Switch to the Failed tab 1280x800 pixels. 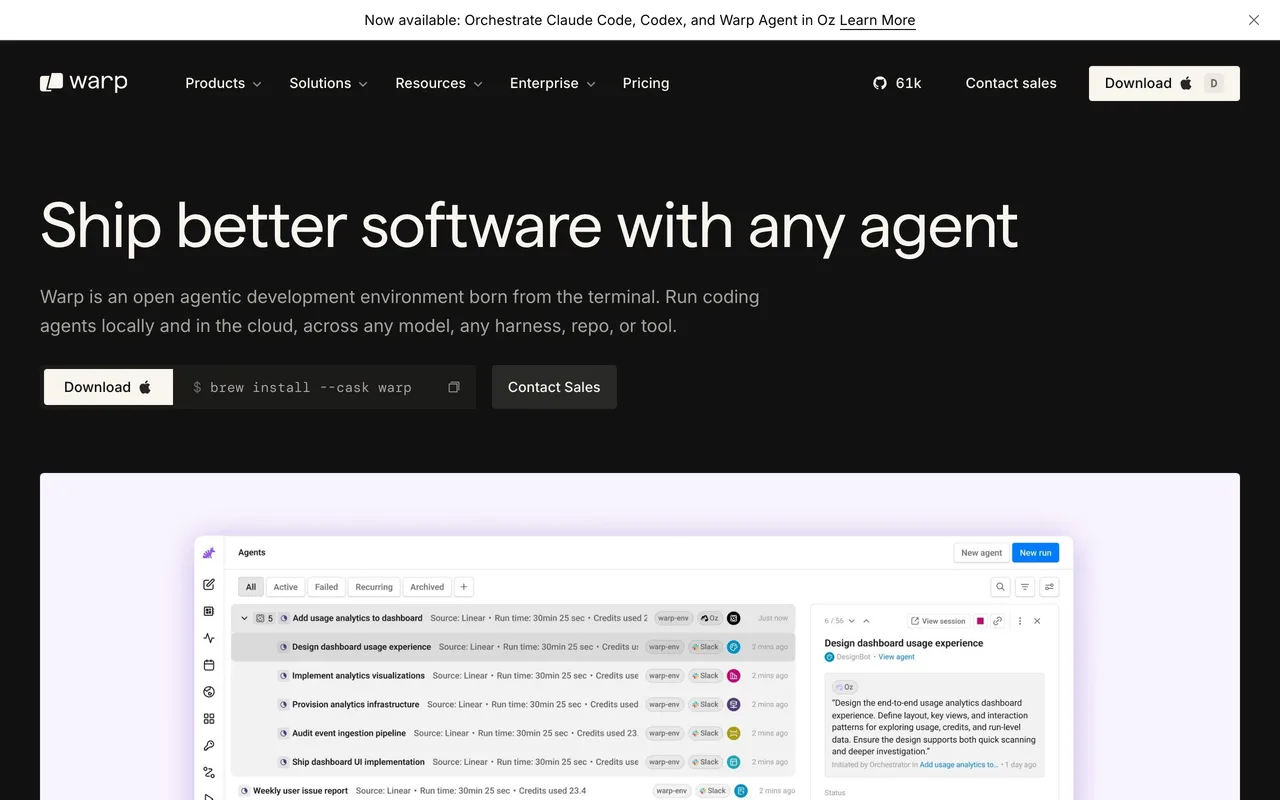[x=326, y=587]
